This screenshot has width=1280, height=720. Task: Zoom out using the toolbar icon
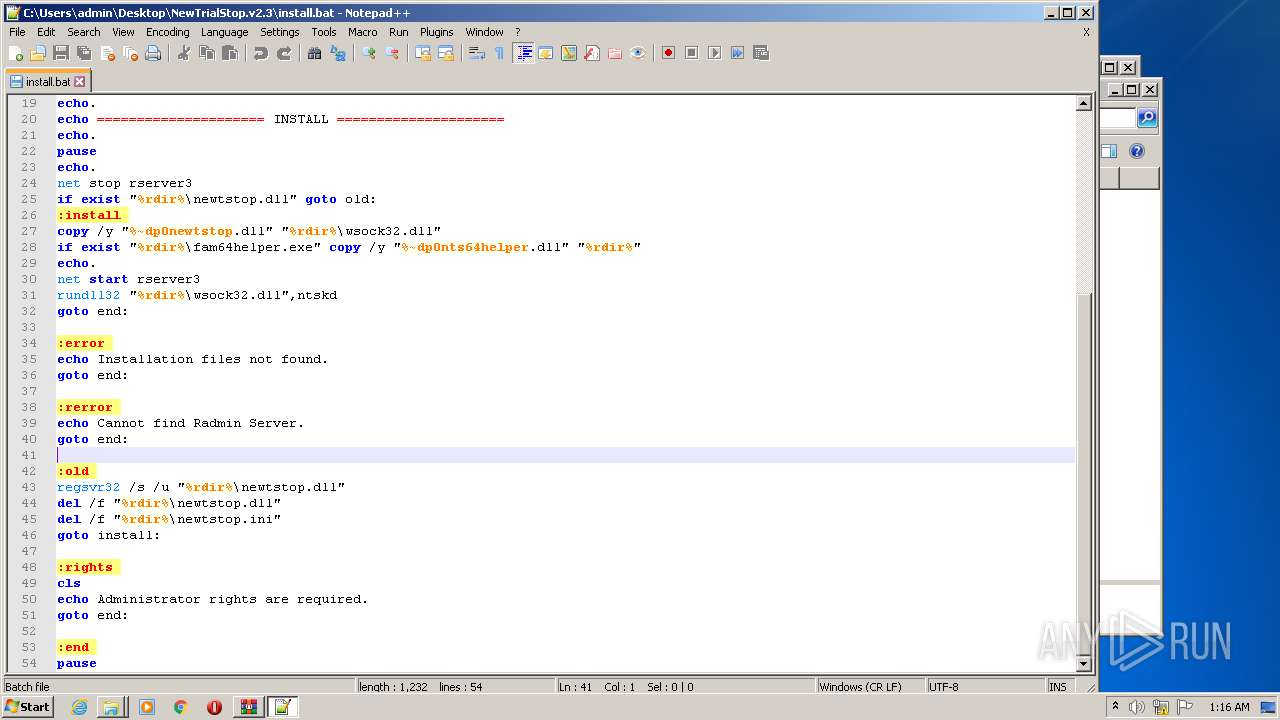[392, 53]
